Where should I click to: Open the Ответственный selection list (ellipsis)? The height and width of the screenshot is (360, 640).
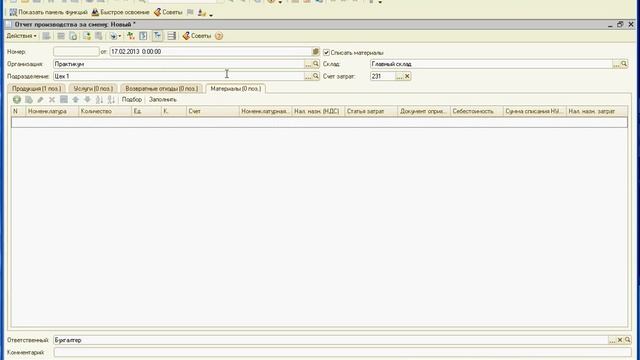point(612,340)
